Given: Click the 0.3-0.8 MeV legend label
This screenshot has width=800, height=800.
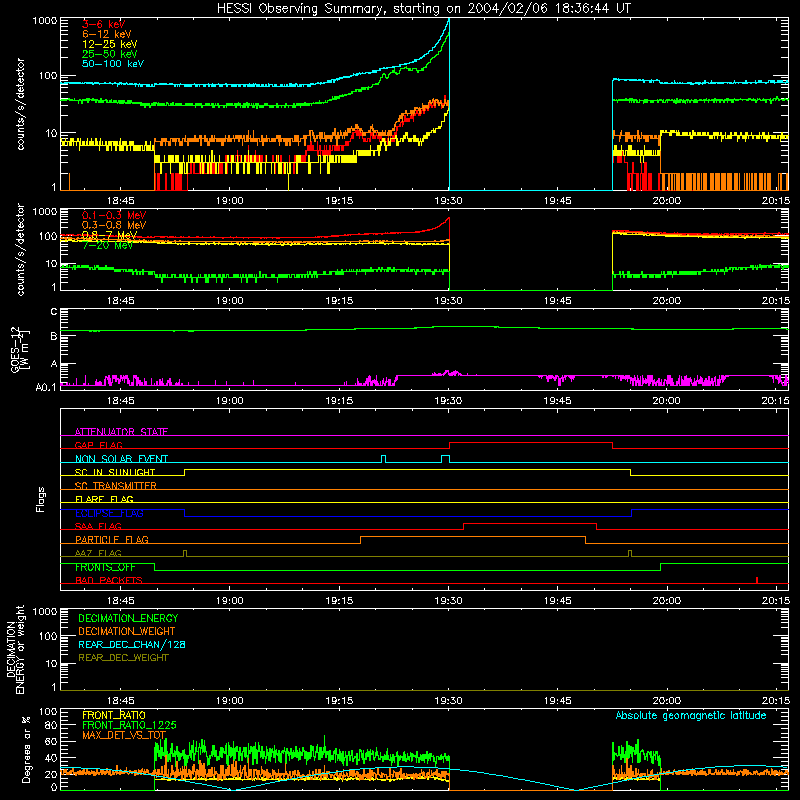Looking at the screenshot, I should point(114,225).
